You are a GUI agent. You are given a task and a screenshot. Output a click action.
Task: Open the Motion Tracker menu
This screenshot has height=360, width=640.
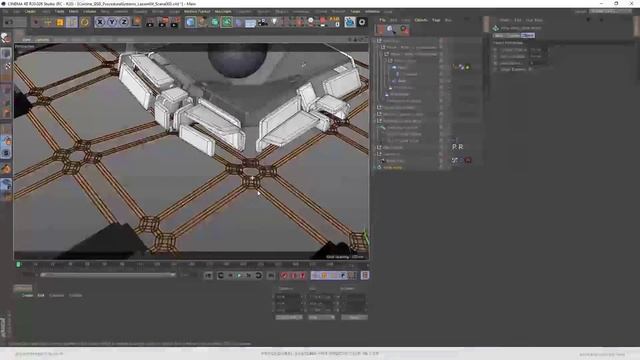[197, 11]
